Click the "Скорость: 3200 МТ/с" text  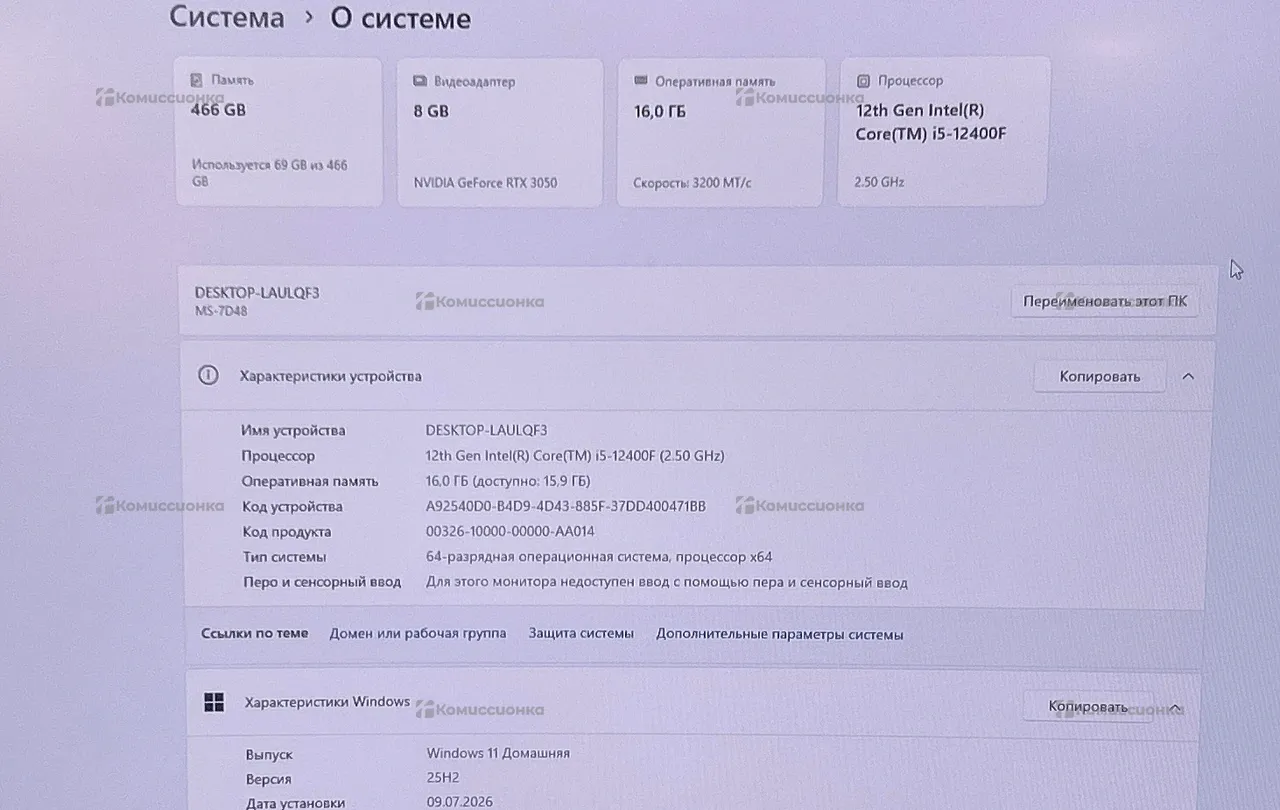692,183
